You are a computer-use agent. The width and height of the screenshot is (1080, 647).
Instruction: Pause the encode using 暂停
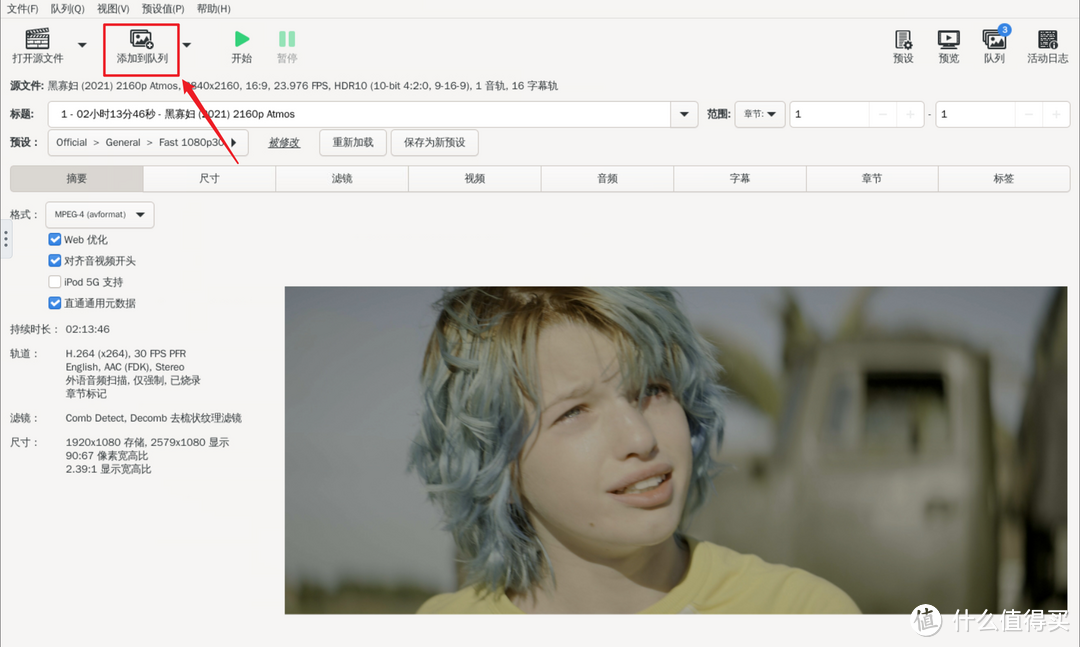click(x=287, y=47)
